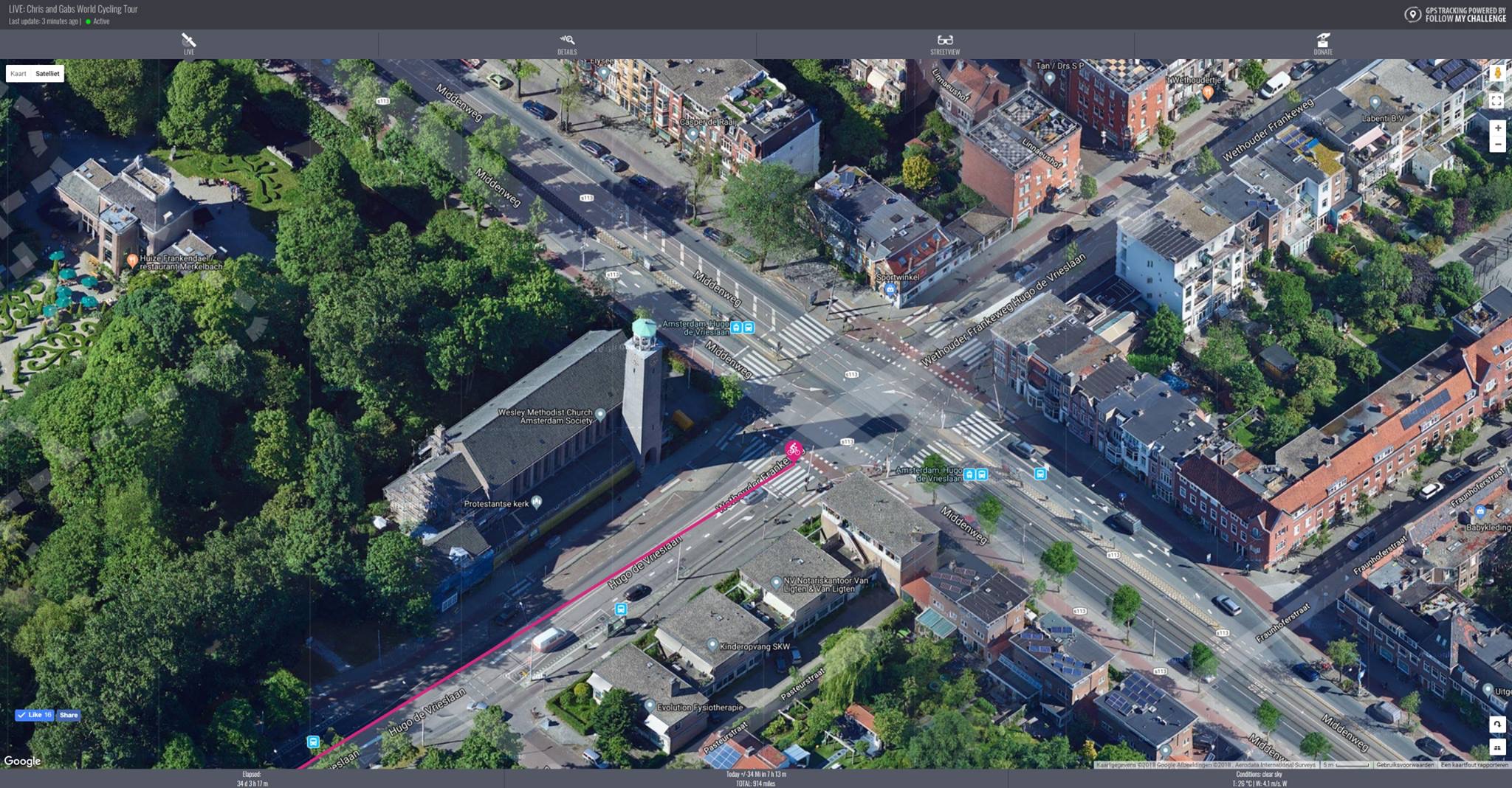
Task: Click the pink cyclist position marker
Action: [x=794, y=449]
